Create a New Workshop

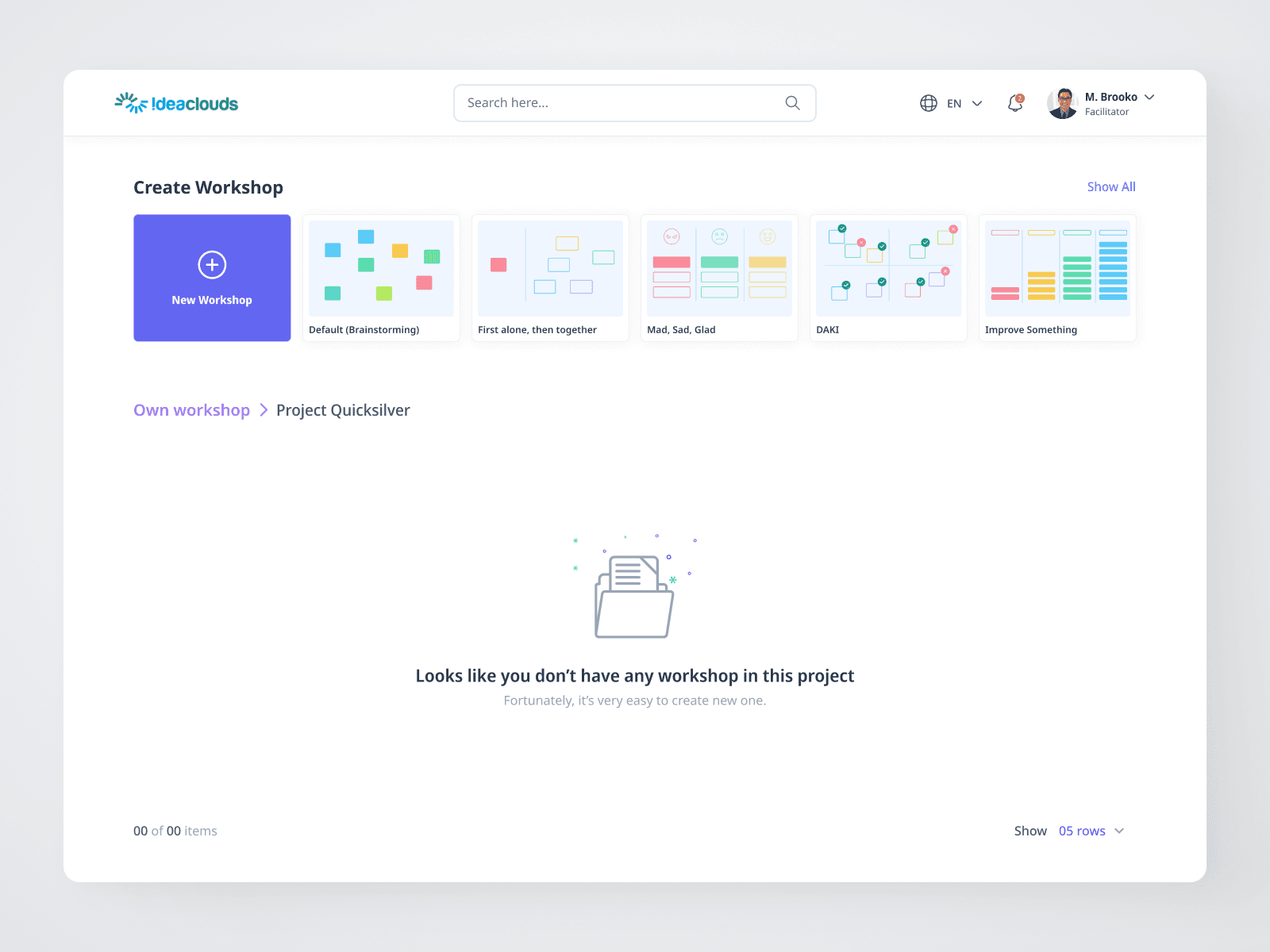pyautogui.click(x=212, y=278)
